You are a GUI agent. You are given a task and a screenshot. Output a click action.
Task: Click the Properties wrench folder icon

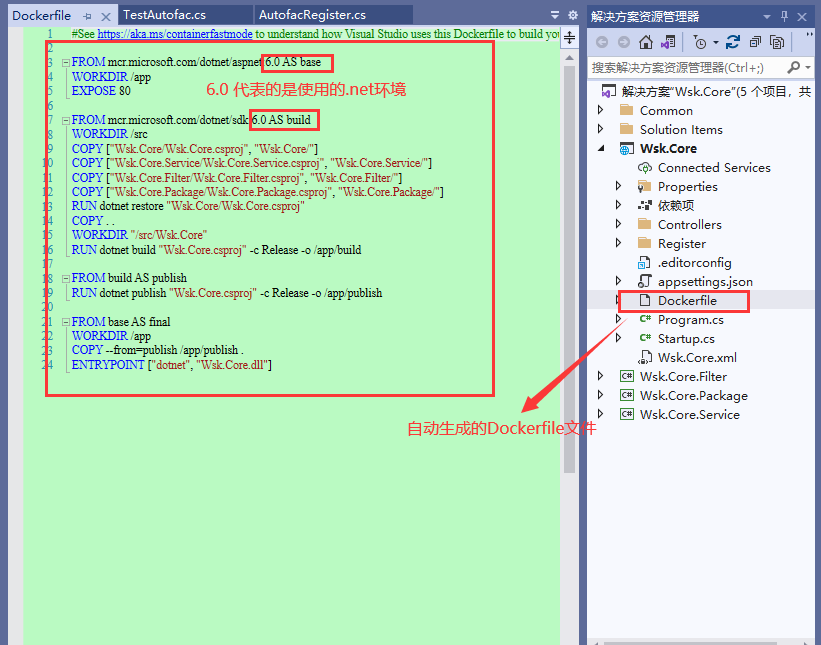[x=645, y=186]
